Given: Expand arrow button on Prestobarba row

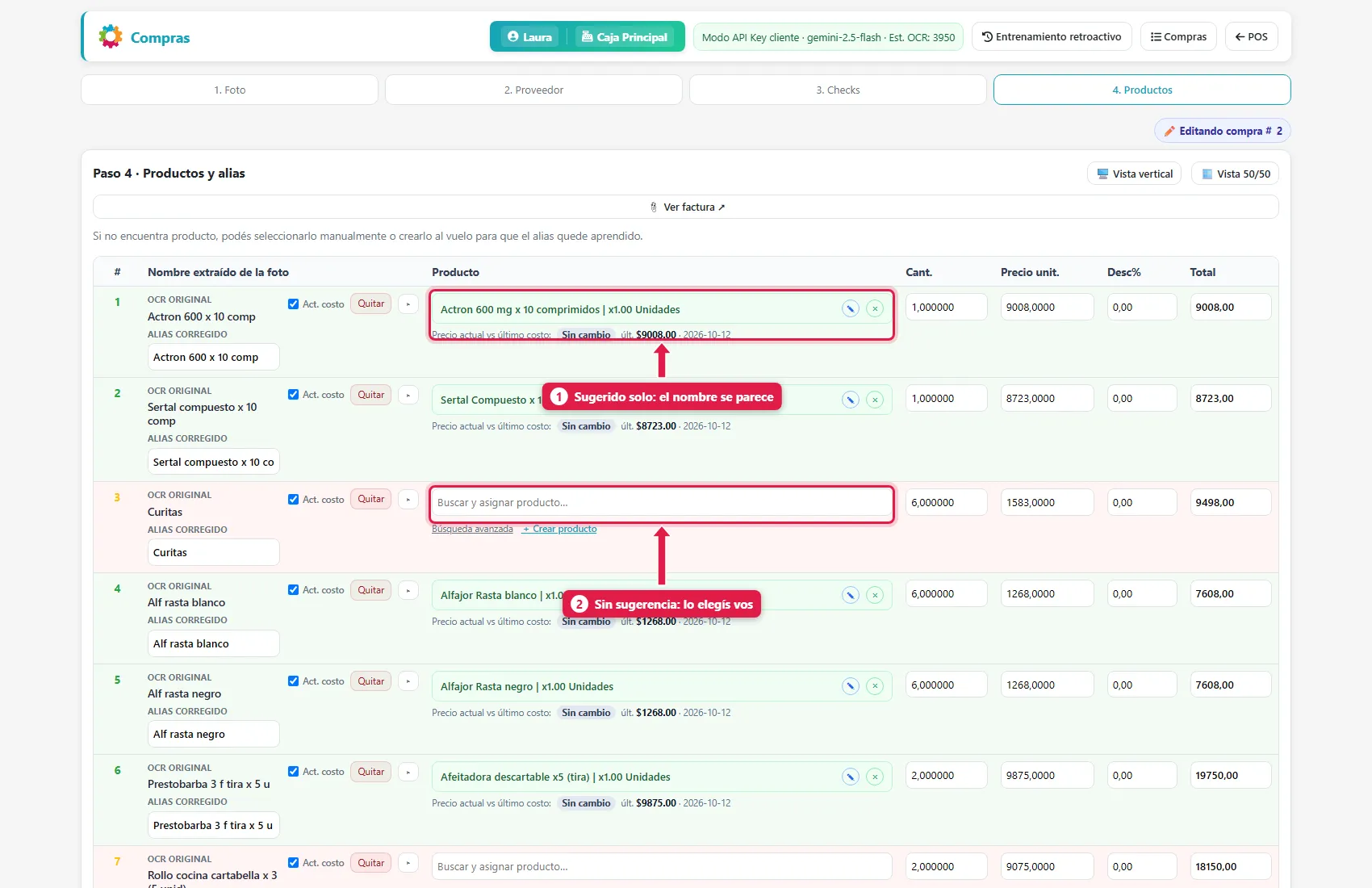Looking at the screenshot, I should 408,772.
